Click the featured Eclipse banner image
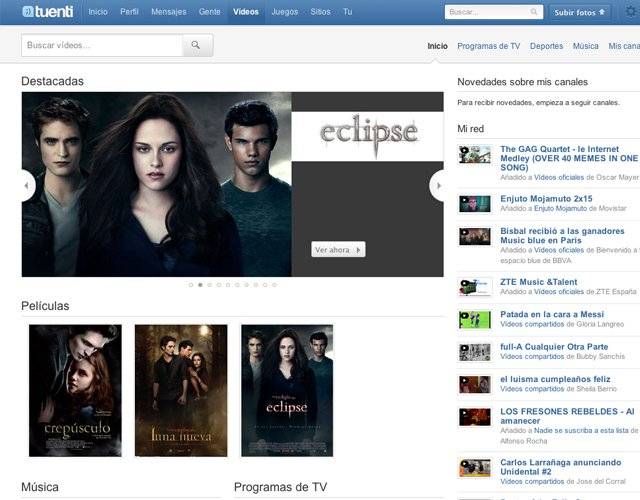 (x=233, y=184)
